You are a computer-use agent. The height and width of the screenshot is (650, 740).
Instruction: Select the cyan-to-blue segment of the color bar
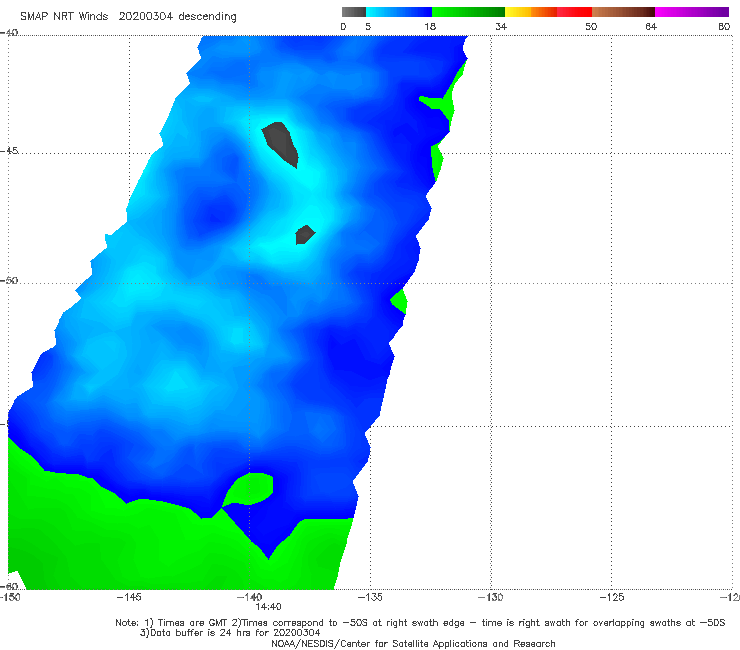click(x=399, y=12)
